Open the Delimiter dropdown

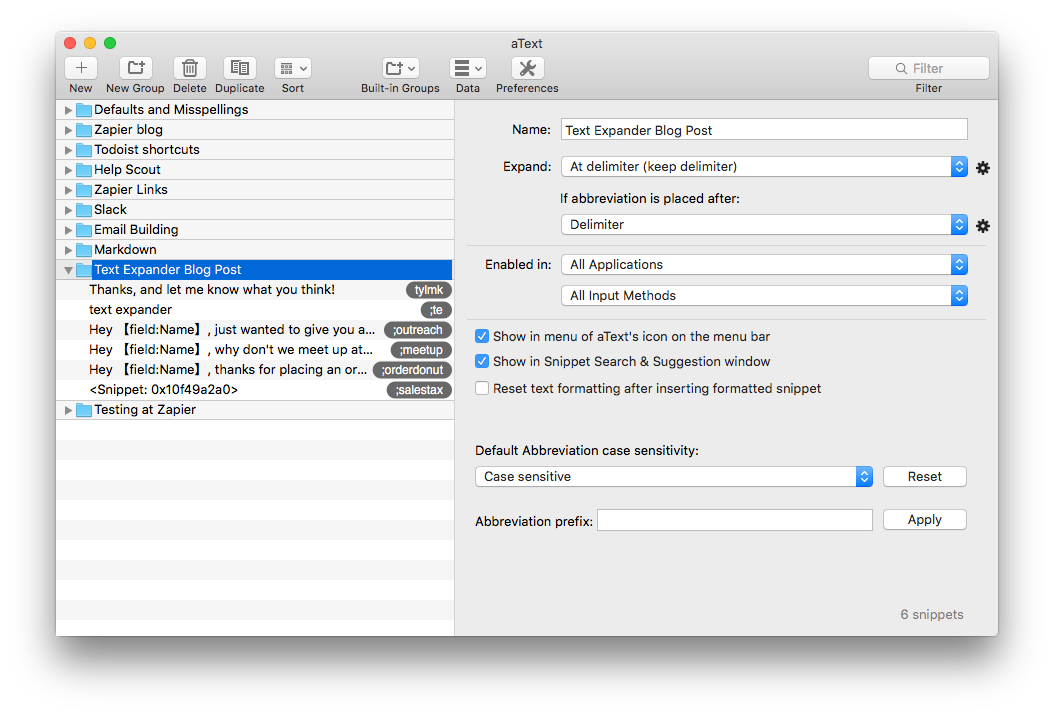point(764,225)
